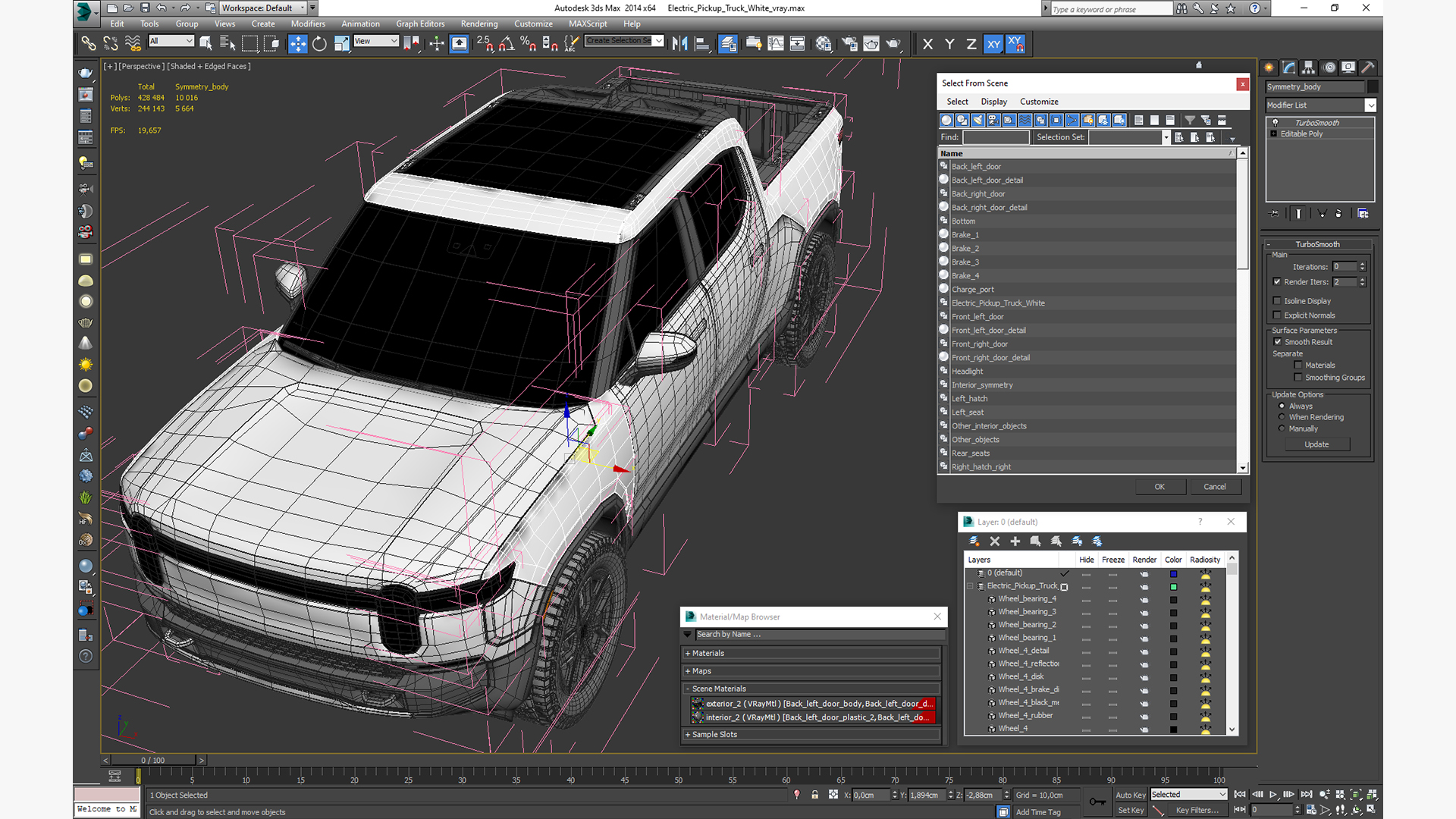This screenshot has height=819, width=1456.
Task: Click the Play Animation button
Action: [x=1273, y=795]
